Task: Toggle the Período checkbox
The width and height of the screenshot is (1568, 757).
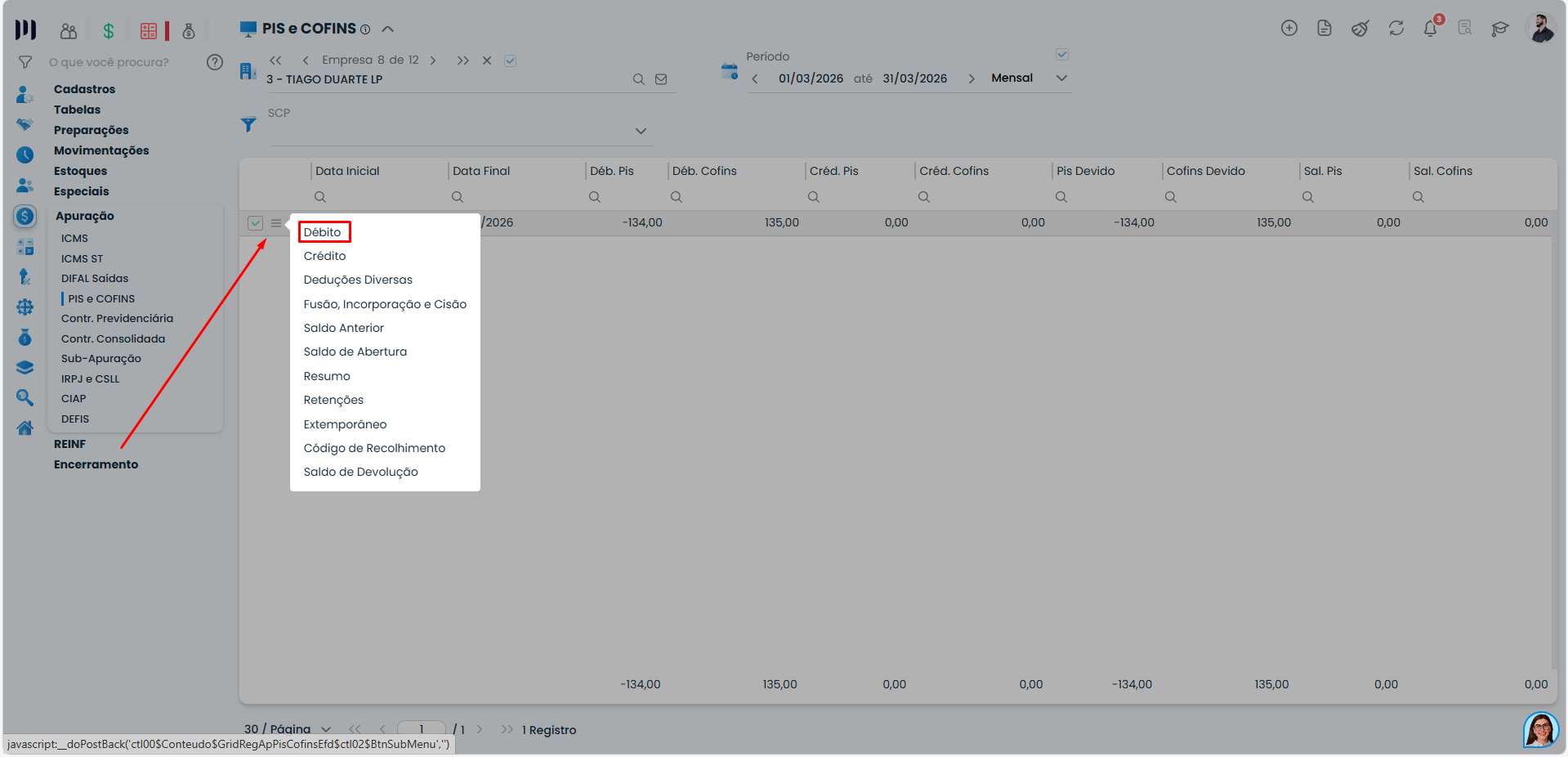Action: 1062,54
